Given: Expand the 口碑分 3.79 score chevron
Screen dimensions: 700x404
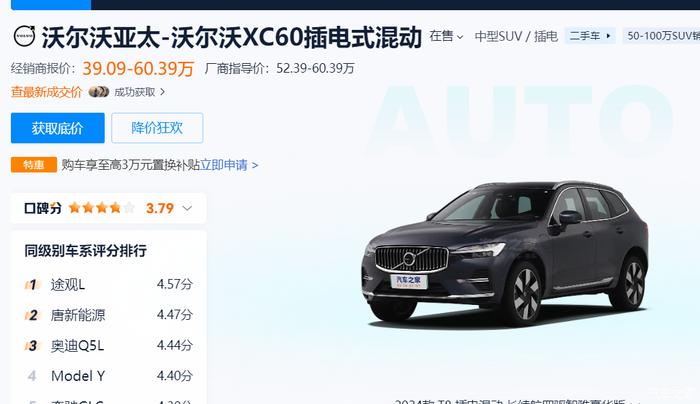Looking at the screenshot, I should (x=188, y=208).
